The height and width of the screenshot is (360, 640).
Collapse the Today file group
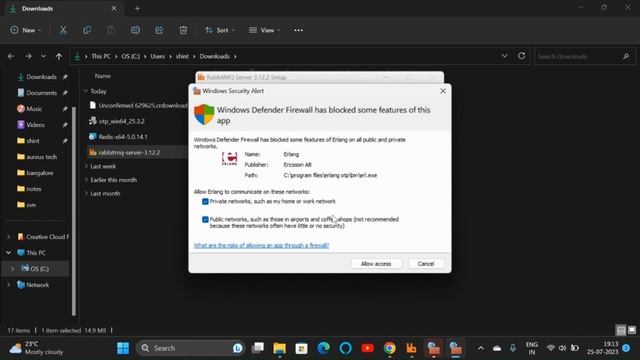(86, 91)
